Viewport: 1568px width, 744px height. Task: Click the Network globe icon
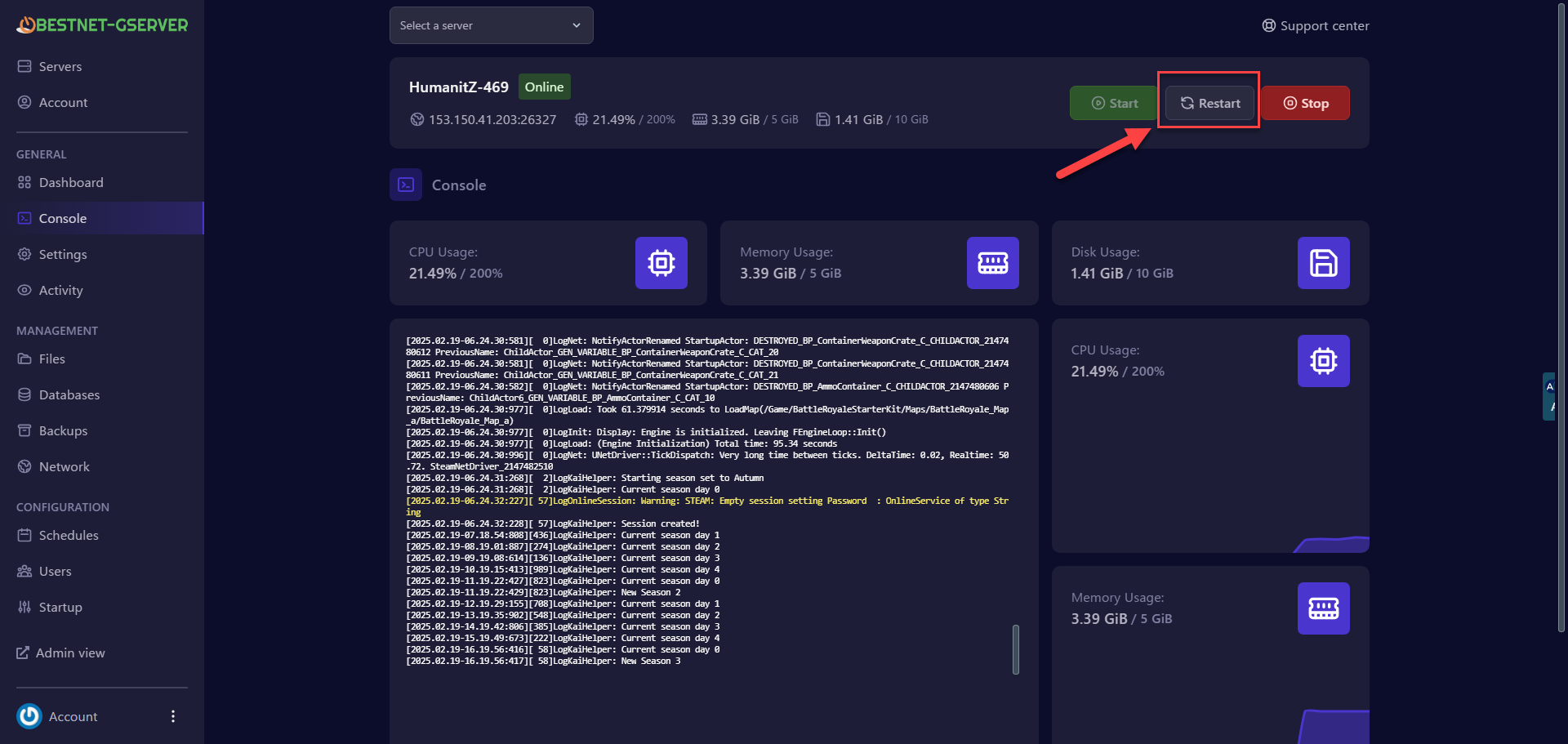click(24, 466)
